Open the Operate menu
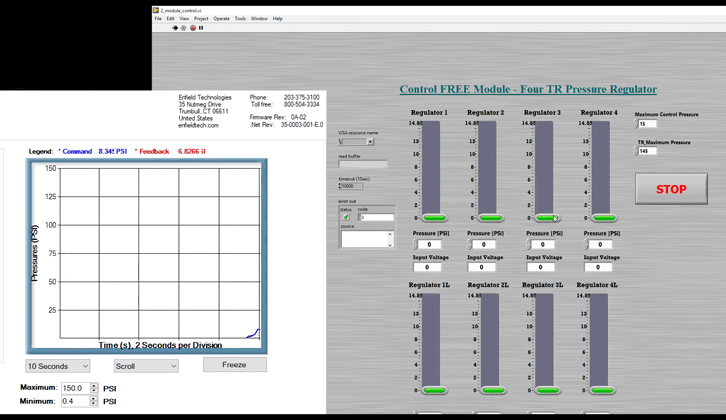726x420 pixels. [x=221, y=19]
